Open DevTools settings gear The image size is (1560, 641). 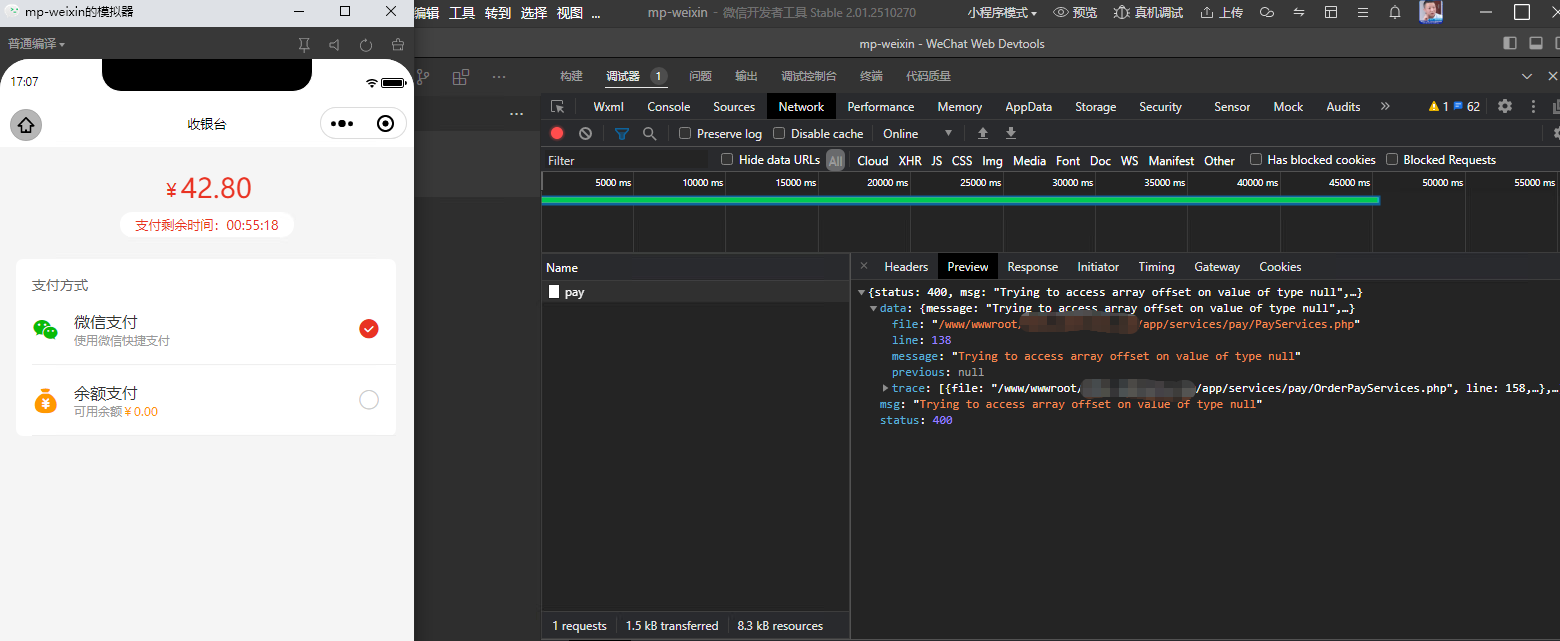pos(1505,106)
